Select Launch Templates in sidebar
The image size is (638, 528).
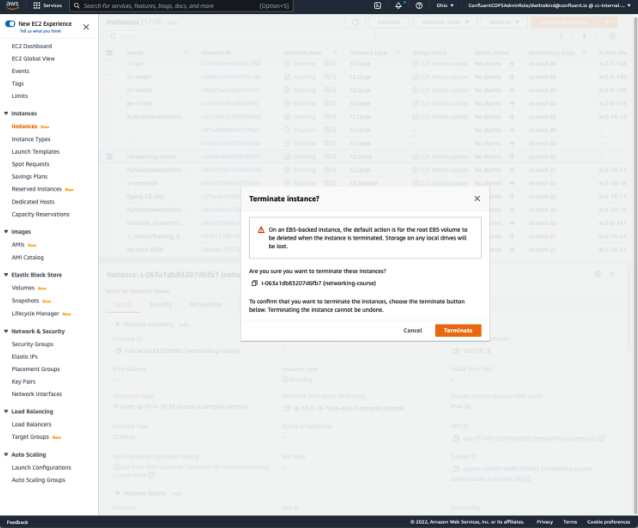pos(35,152)
